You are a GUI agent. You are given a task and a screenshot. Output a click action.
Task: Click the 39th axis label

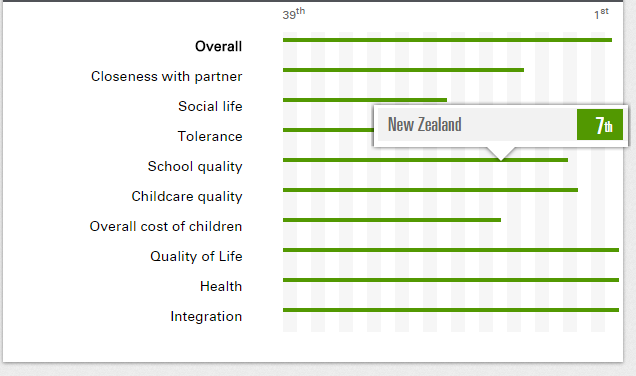click(294, 14)
